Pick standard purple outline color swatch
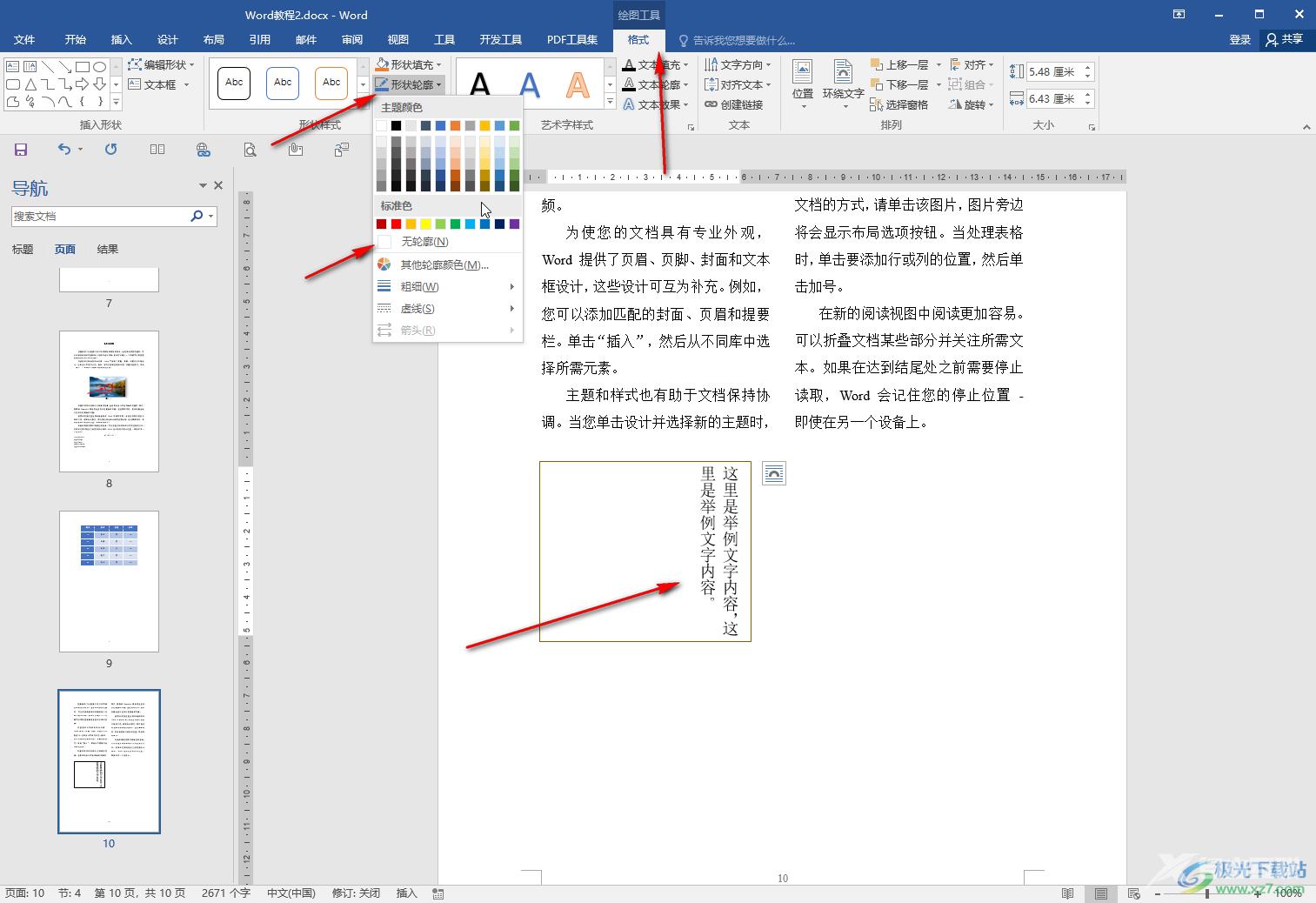1316x903 pixels. point(514,224)
